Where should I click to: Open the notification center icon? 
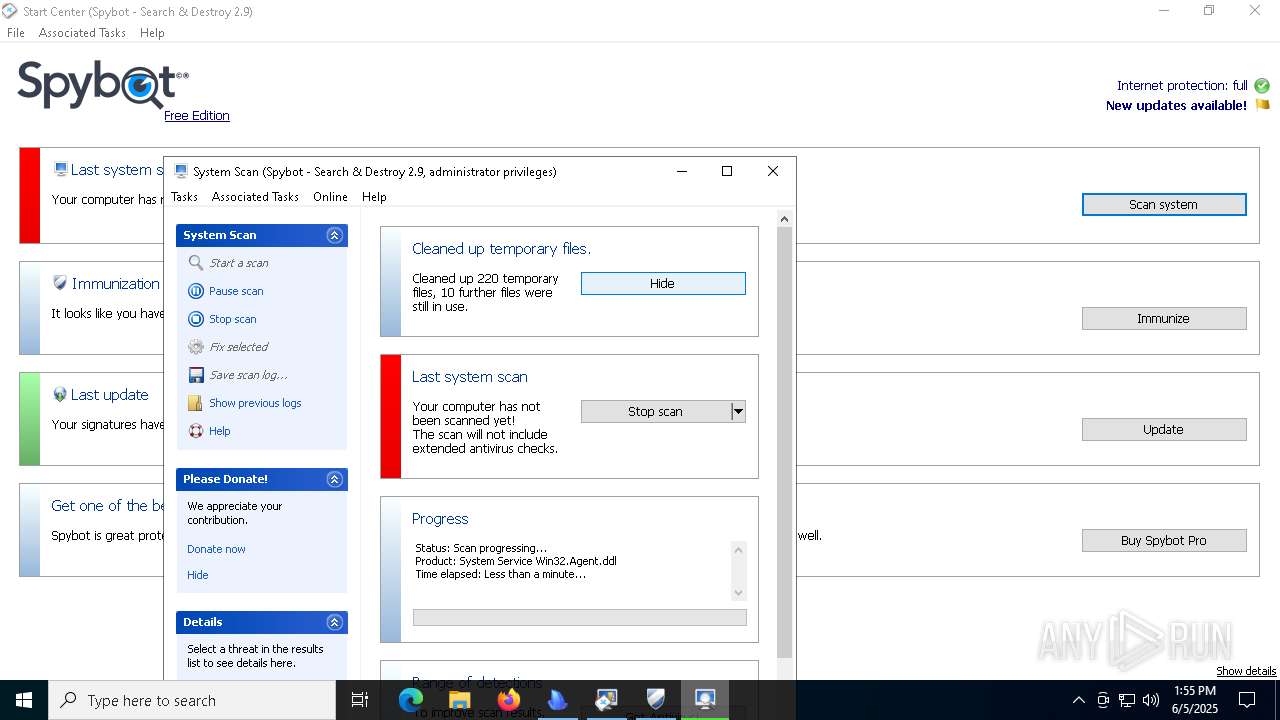1247,700
